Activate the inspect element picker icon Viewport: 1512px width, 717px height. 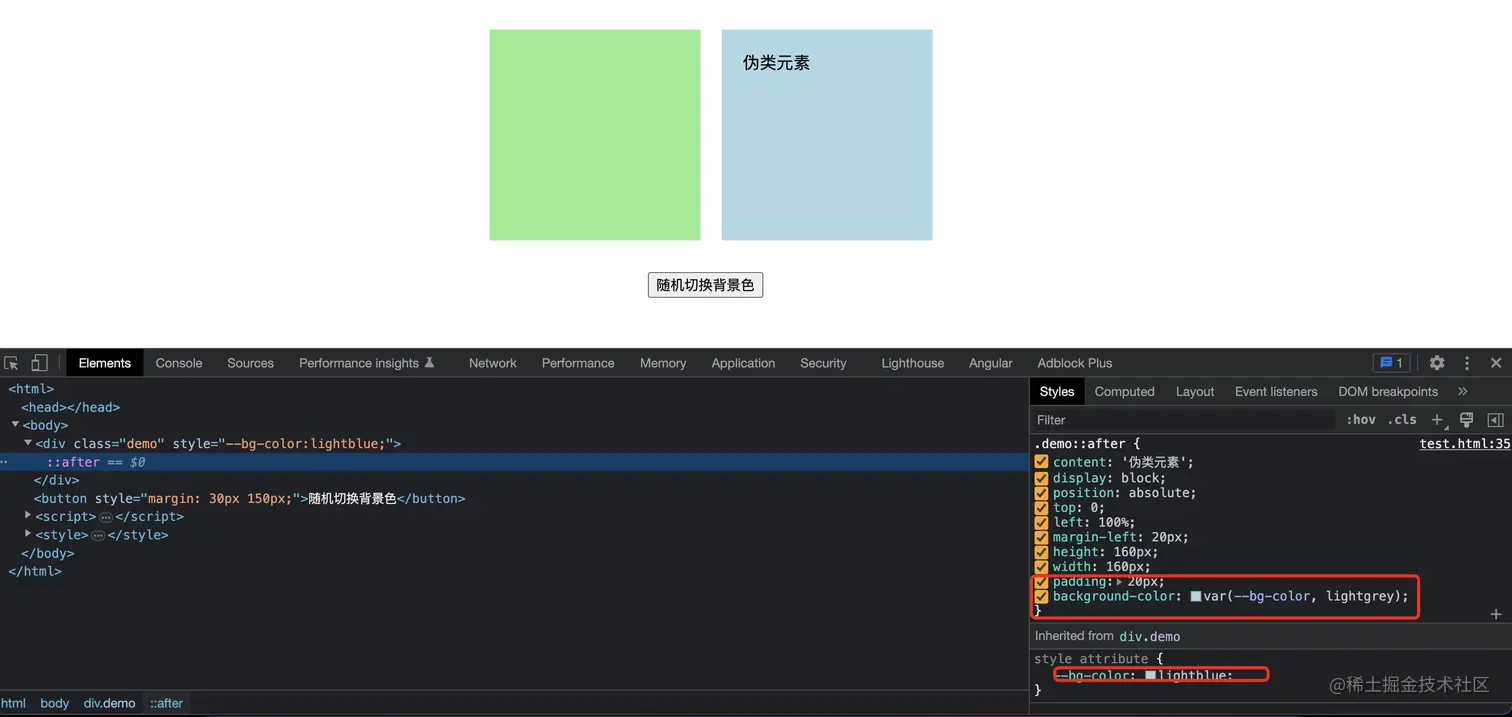(x=12, y=363)
